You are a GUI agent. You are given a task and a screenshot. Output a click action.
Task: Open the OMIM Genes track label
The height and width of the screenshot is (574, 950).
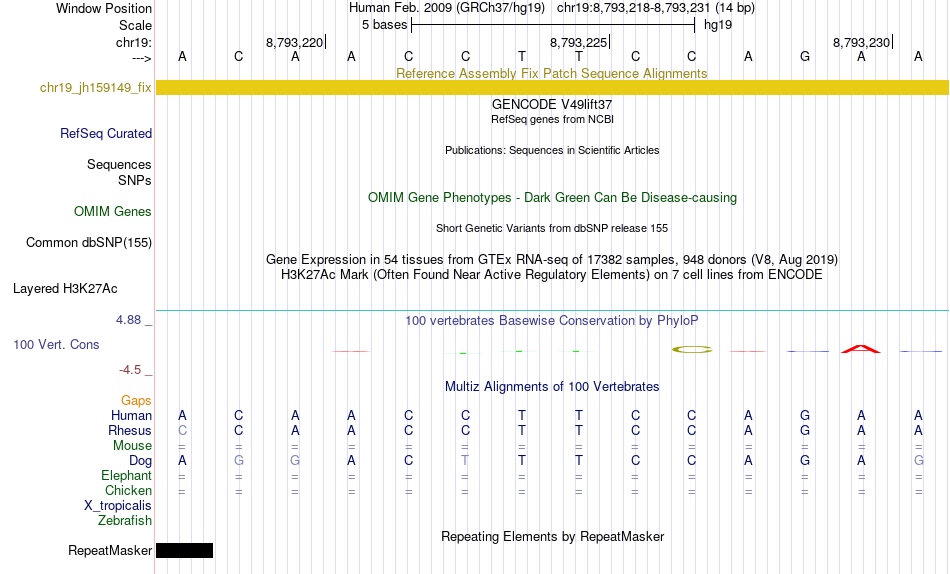click(x=113, y=212)
